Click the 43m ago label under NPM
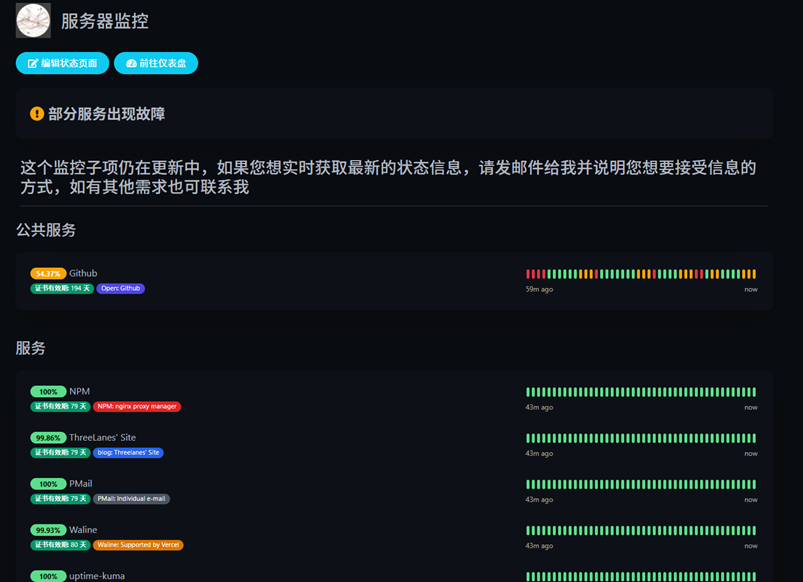Screen dimensions: 803x582 pyautogui.click(x=539, y=407)
